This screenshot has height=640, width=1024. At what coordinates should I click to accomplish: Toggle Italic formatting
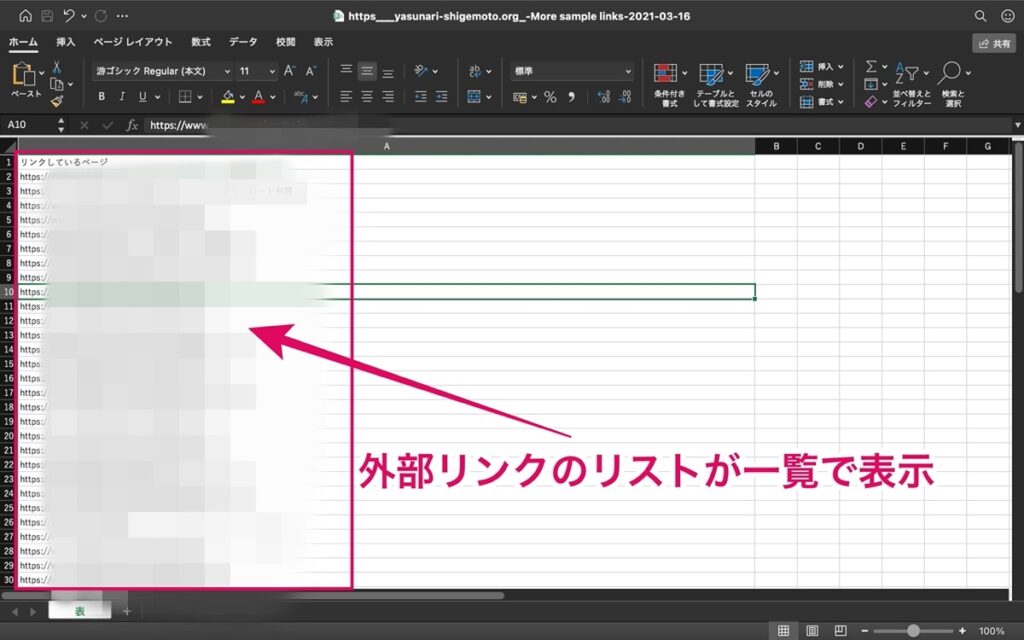point(122,97)
